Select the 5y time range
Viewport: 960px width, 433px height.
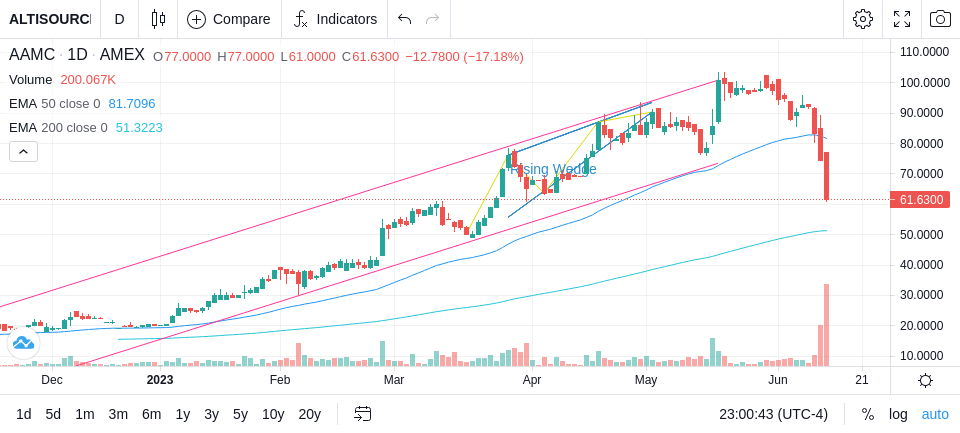coord(240,414)
